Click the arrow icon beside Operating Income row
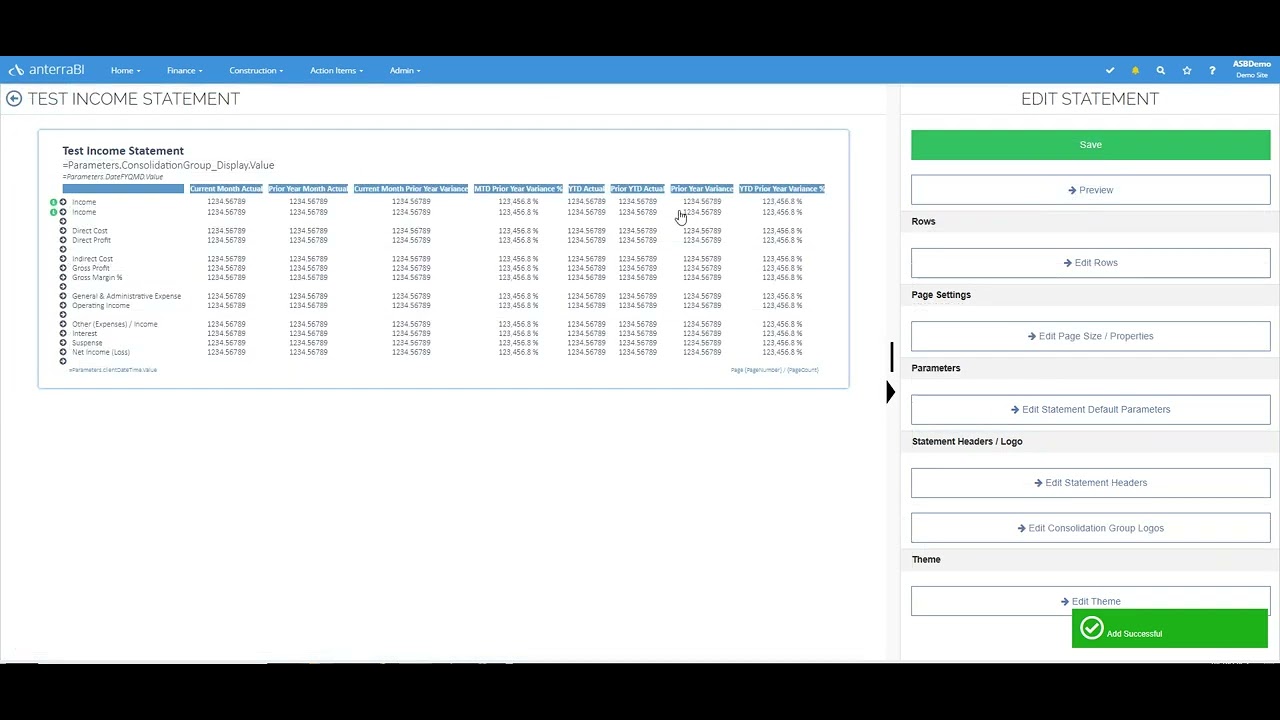 click(x=63, y=305)
